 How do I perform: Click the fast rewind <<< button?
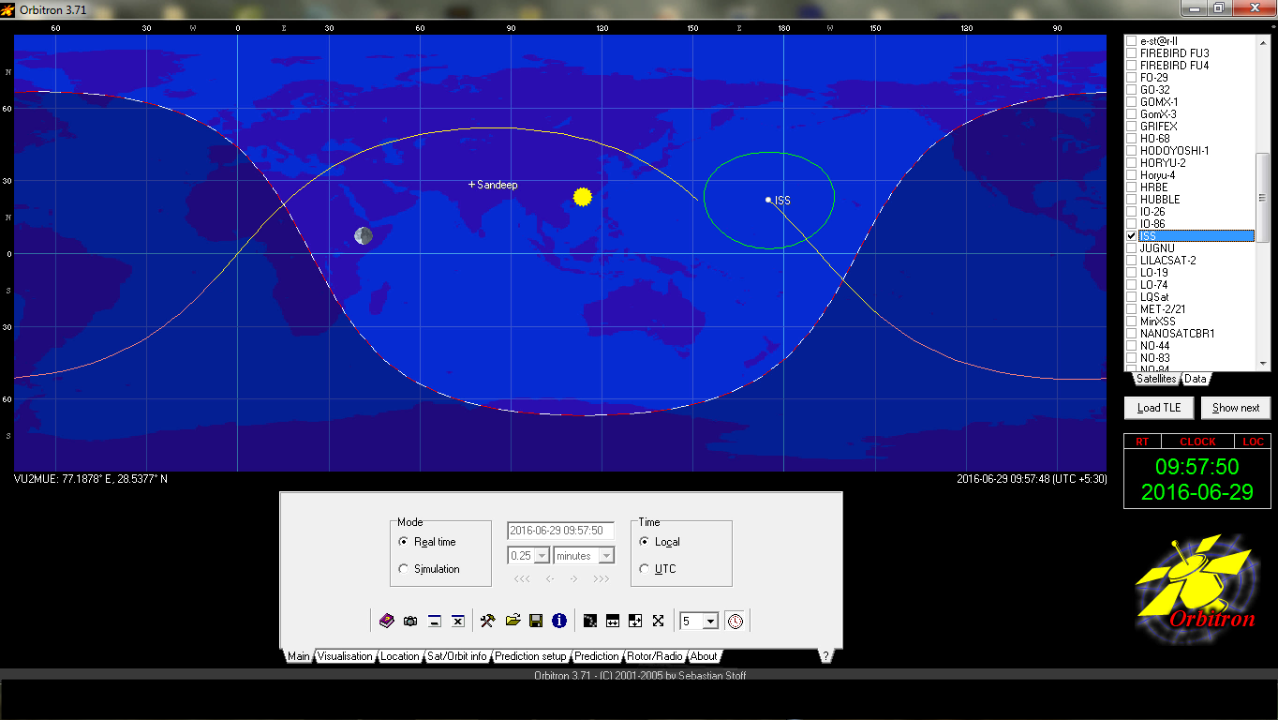(522, 579)
